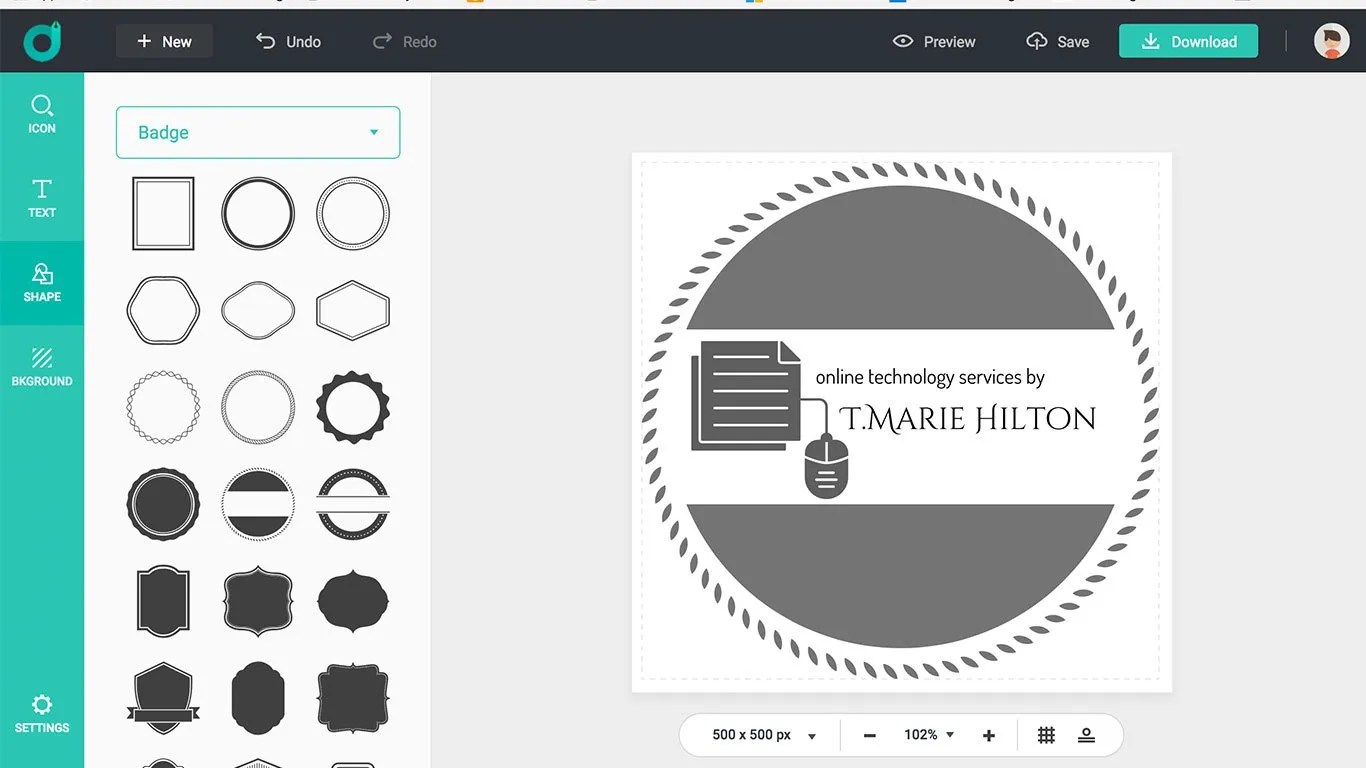1366x768 pixels.
Task: Select the solid rounded tall label badge
Action: click(x=258, y=697)
